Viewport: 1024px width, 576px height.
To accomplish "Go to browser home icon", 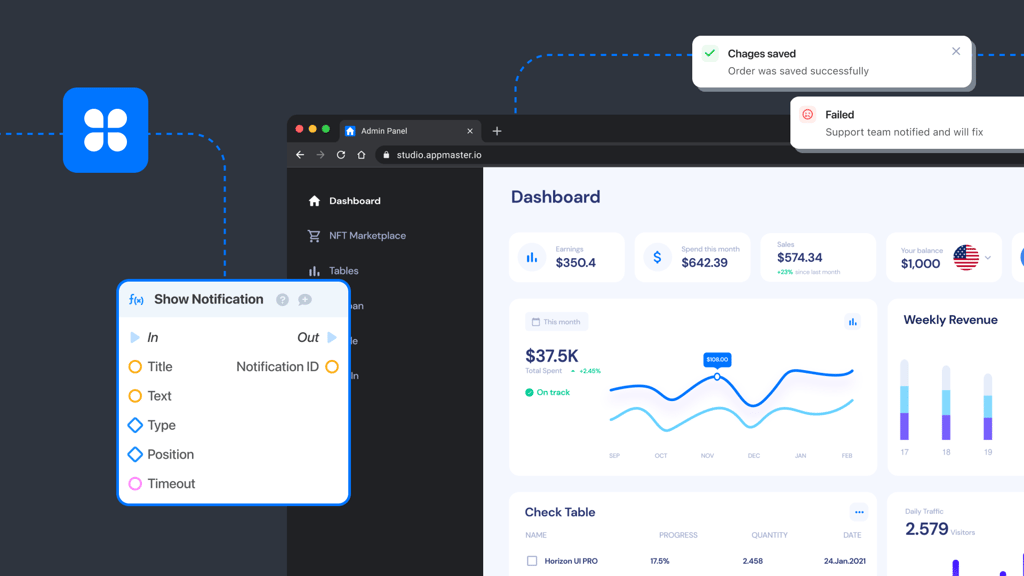I will point(361,155).
